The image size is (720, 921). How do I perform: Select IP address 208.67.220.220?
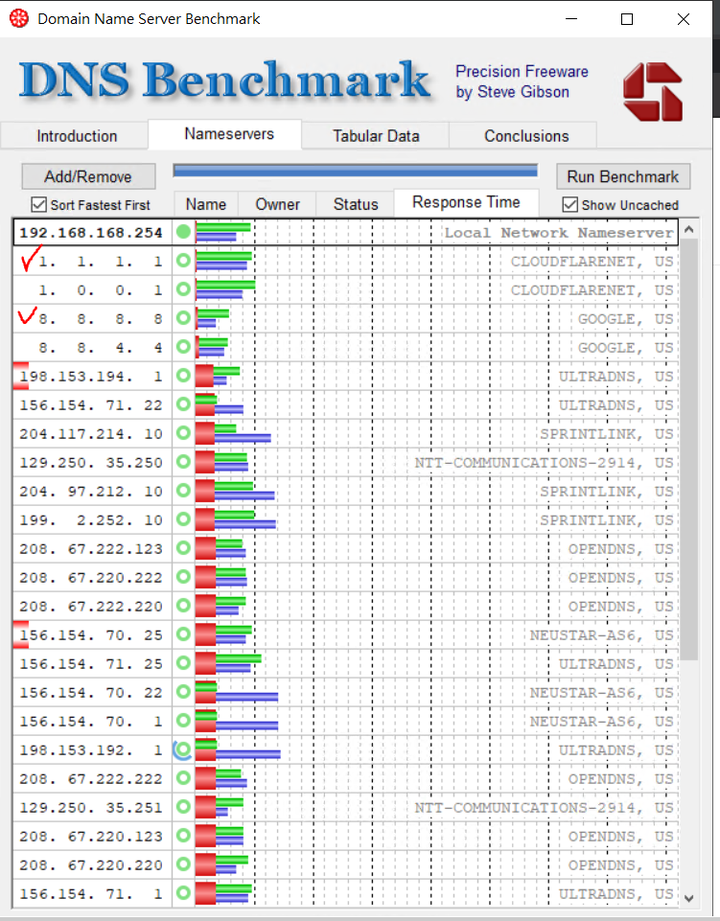tap(91, 865)
